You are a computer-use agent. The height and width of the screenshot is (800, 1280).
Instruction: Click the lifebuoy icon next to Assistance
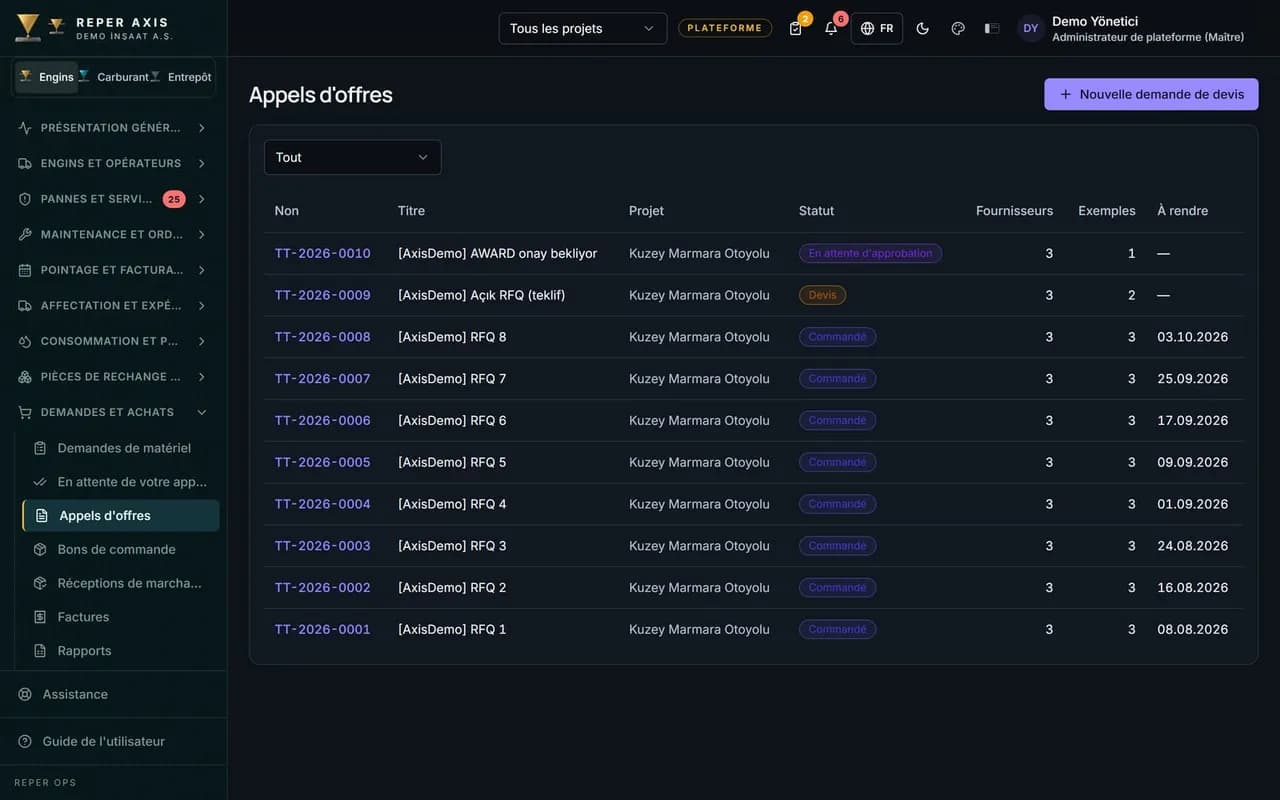pos(25,694)
